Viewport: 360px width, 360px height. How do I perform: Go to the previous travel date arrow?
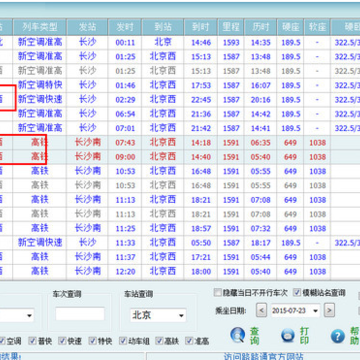(261, 311)
